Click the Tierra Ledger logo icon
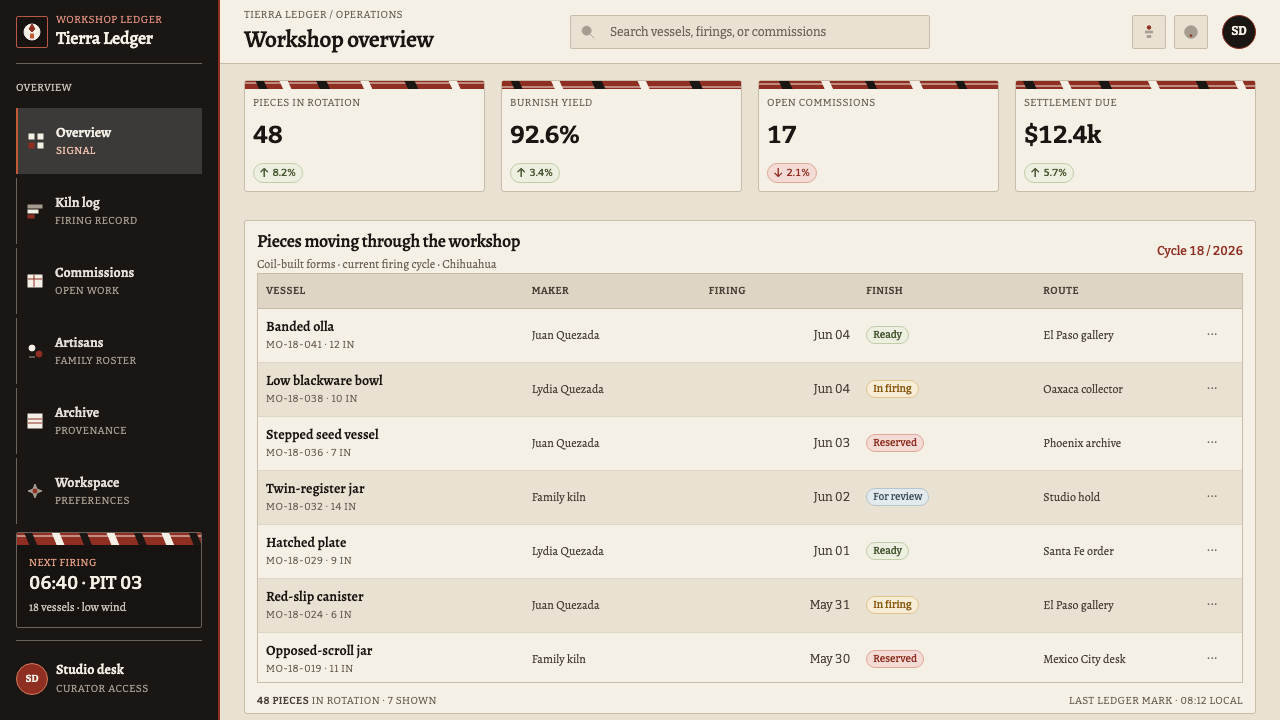 (x=32, y=32)
